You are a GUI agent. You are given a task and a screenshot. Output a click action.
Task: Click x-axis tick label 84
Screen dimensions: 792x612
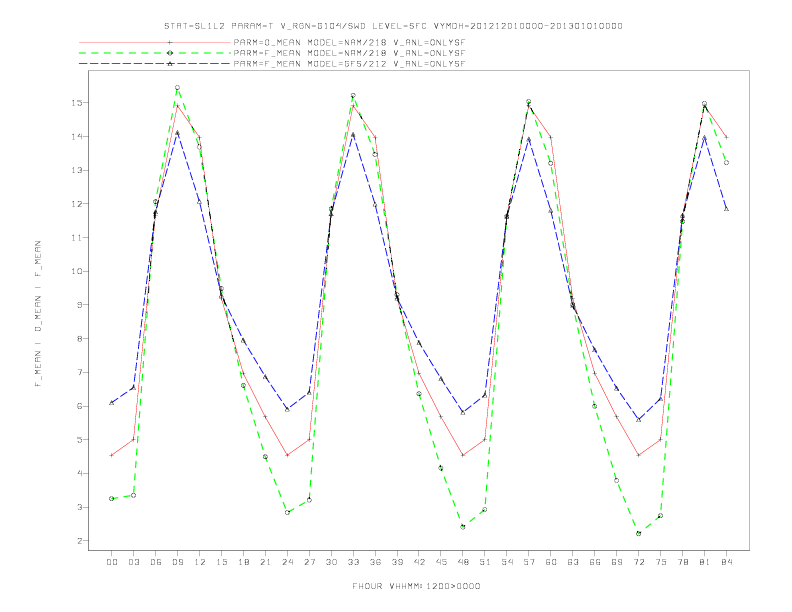(x=727, y=562)
